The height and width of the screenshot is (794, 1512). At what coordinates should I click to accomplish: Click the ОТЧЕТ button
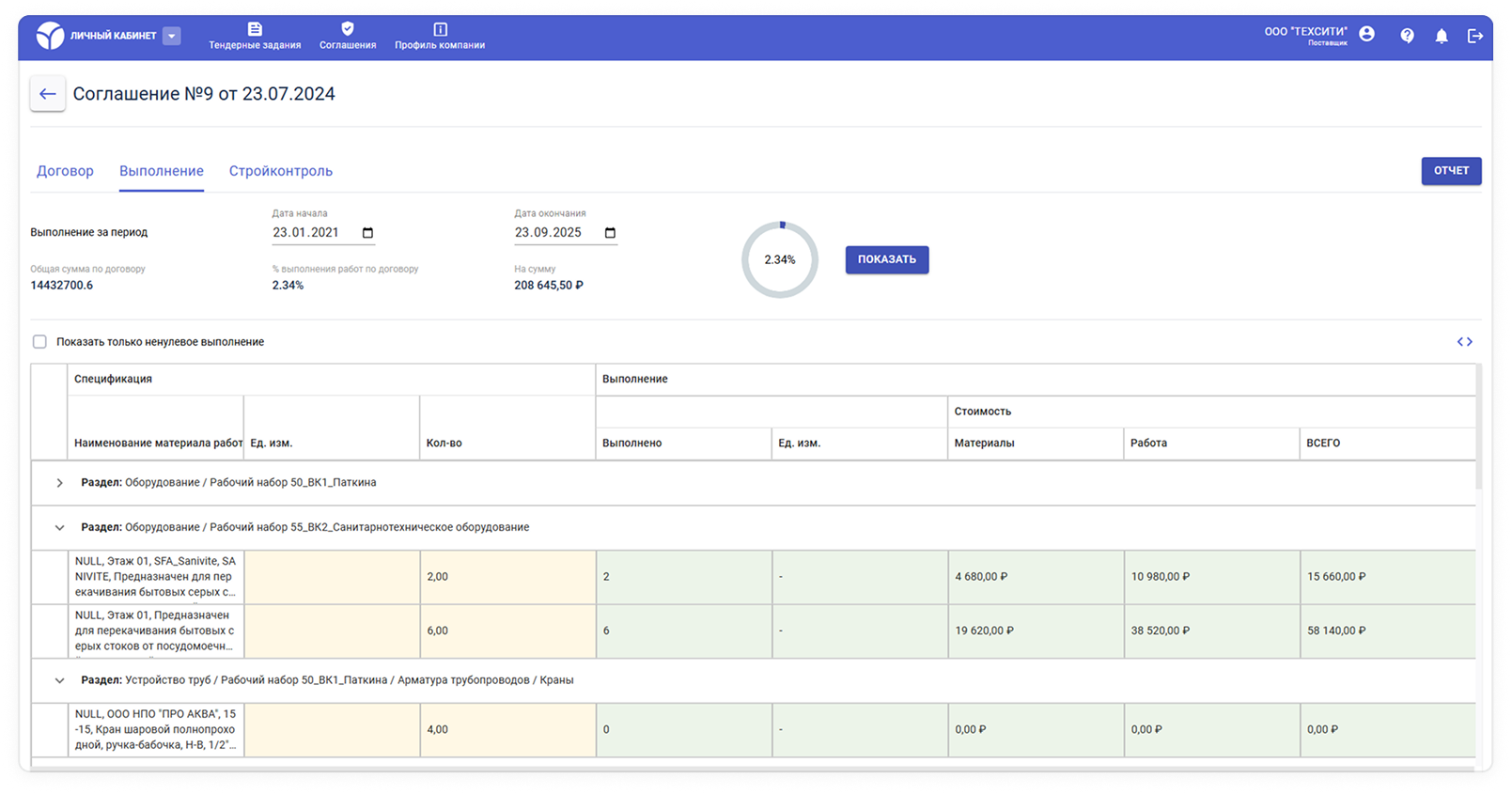point(1451,171)
